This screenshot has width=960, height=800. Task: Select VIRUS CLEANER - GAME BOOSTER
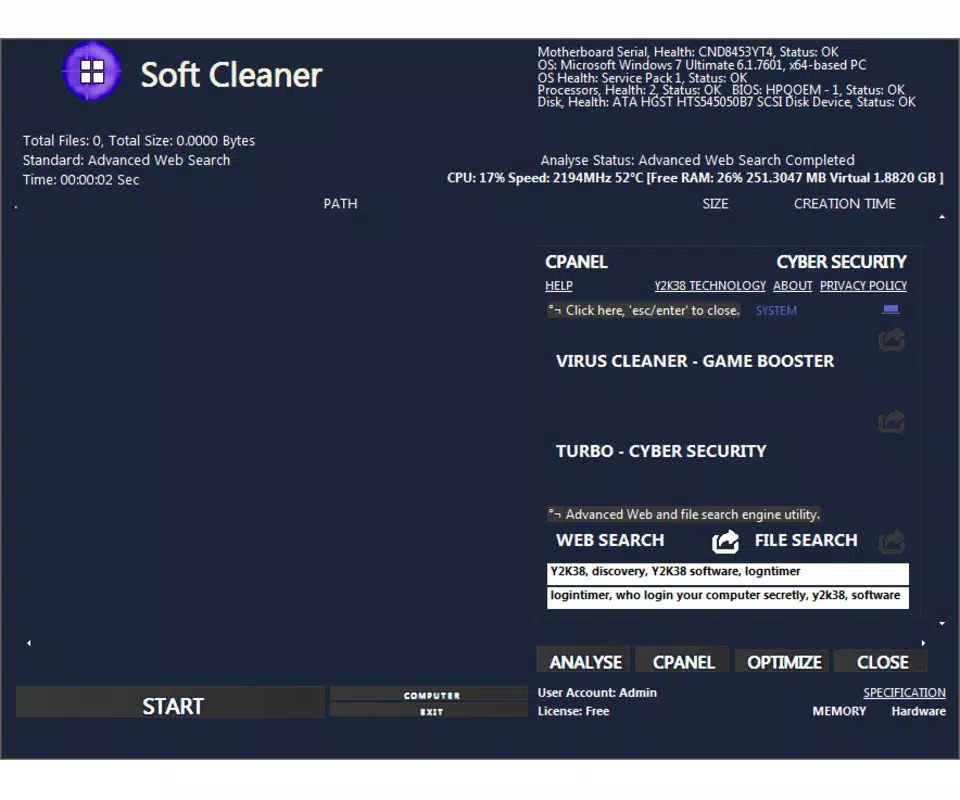694,361
